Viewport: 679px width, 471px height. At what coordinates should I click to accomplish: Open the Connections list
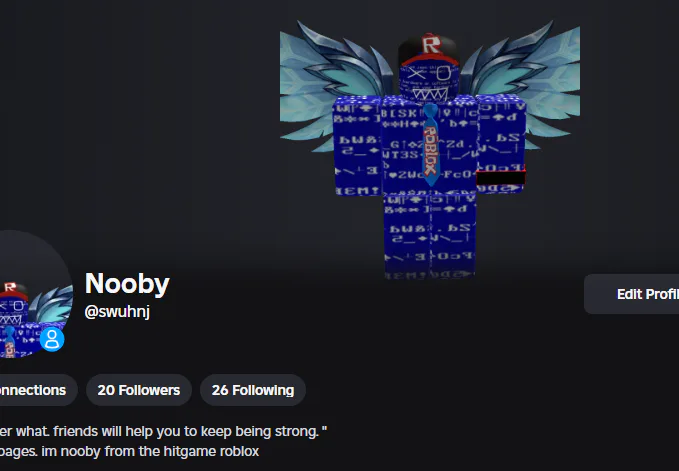tap(36, 390)
